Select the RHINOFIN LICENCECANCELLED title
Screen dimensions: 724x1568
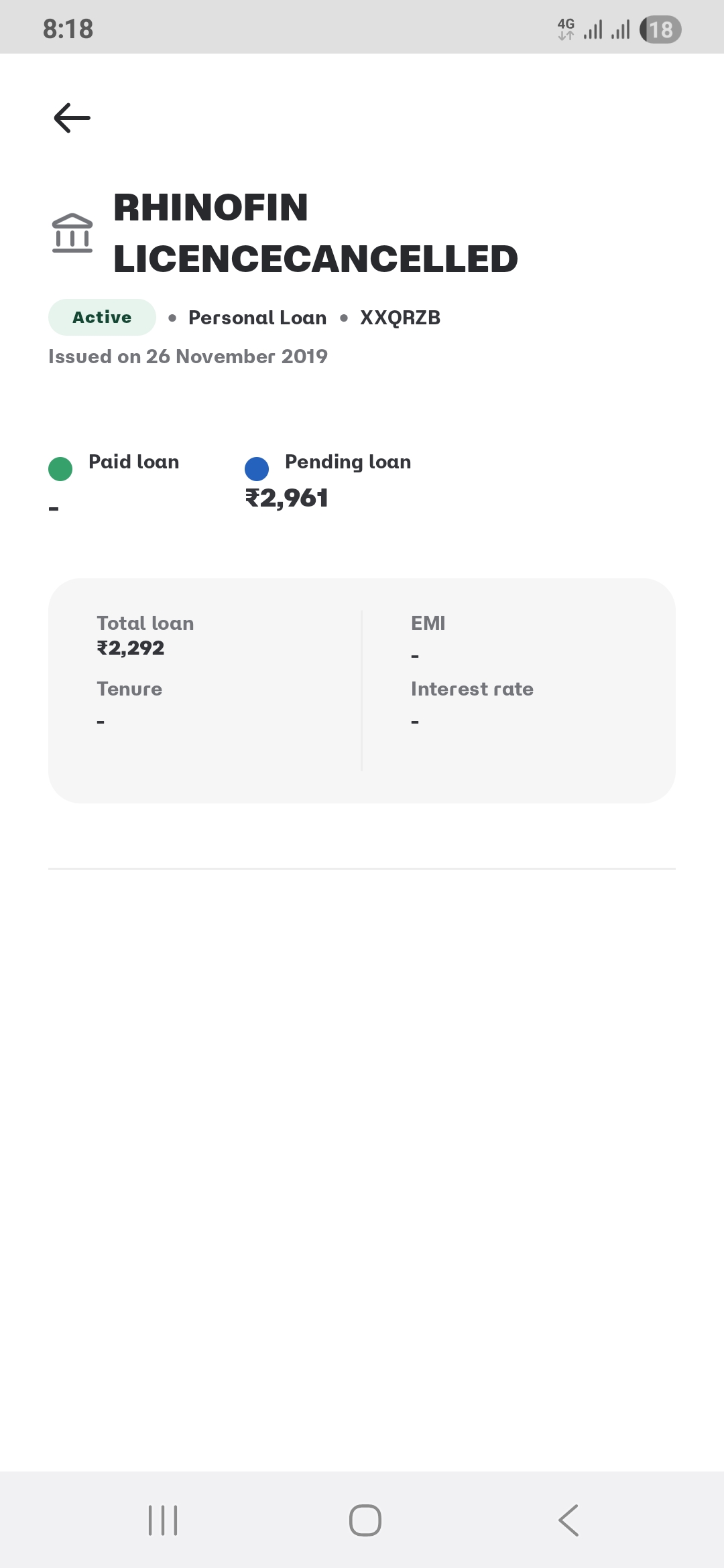[x=315, y=233]
